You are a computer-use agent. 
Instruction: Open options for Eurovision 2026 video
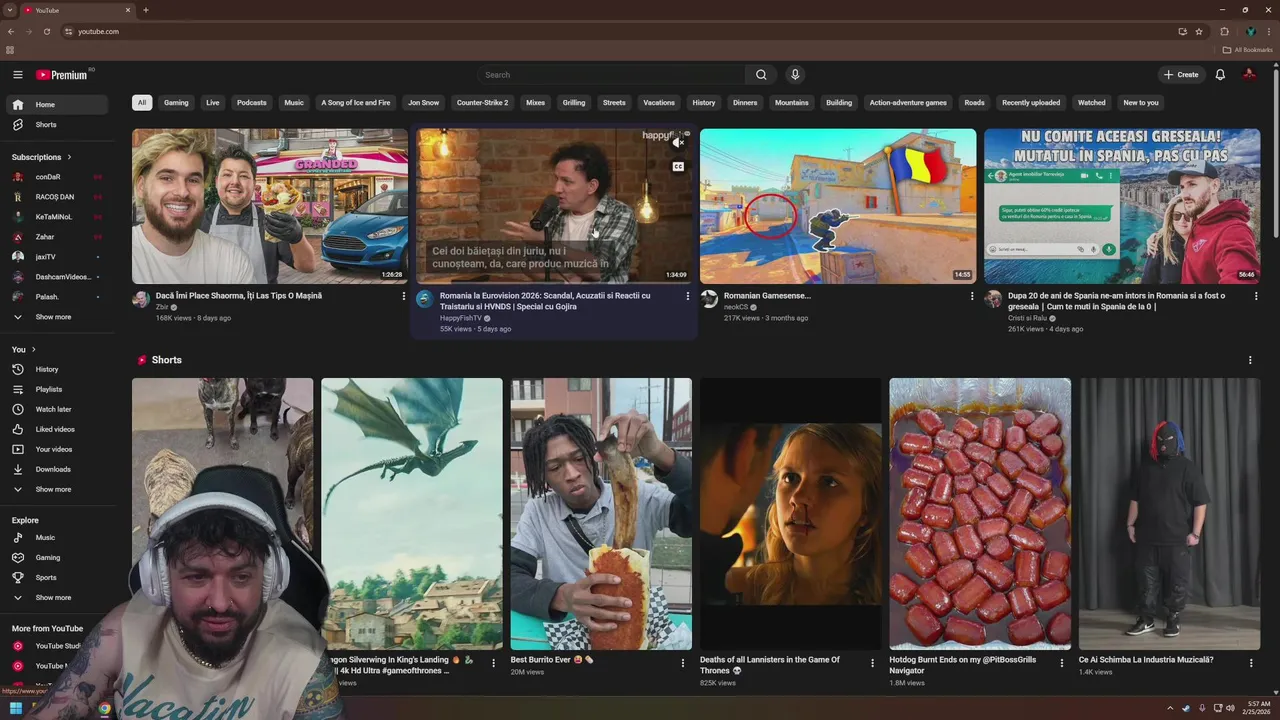[x=687, y=296]
